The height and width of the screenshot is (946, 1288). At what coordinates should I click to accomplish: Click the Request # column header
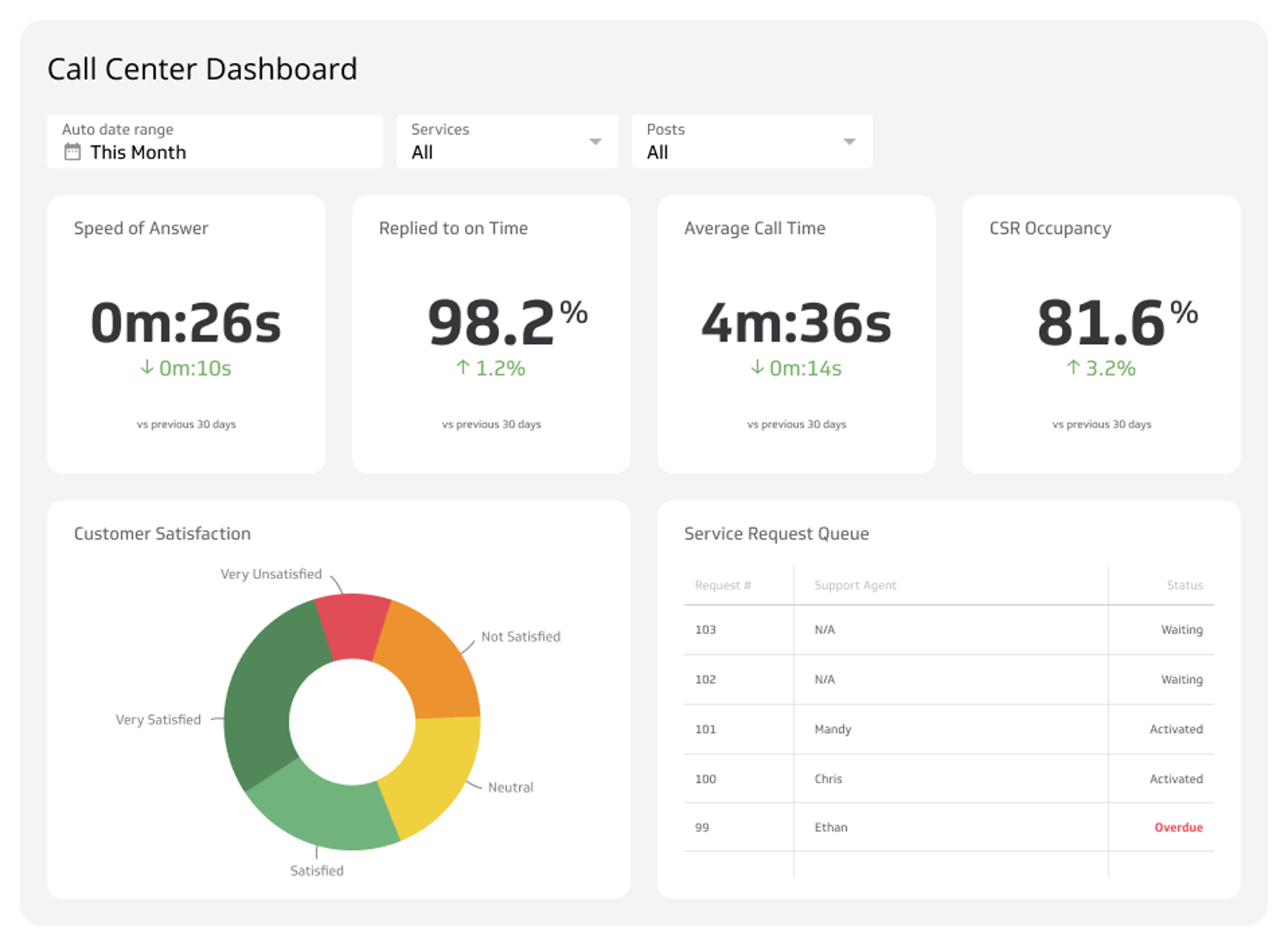pyautogui.click(x=723, y=585)
